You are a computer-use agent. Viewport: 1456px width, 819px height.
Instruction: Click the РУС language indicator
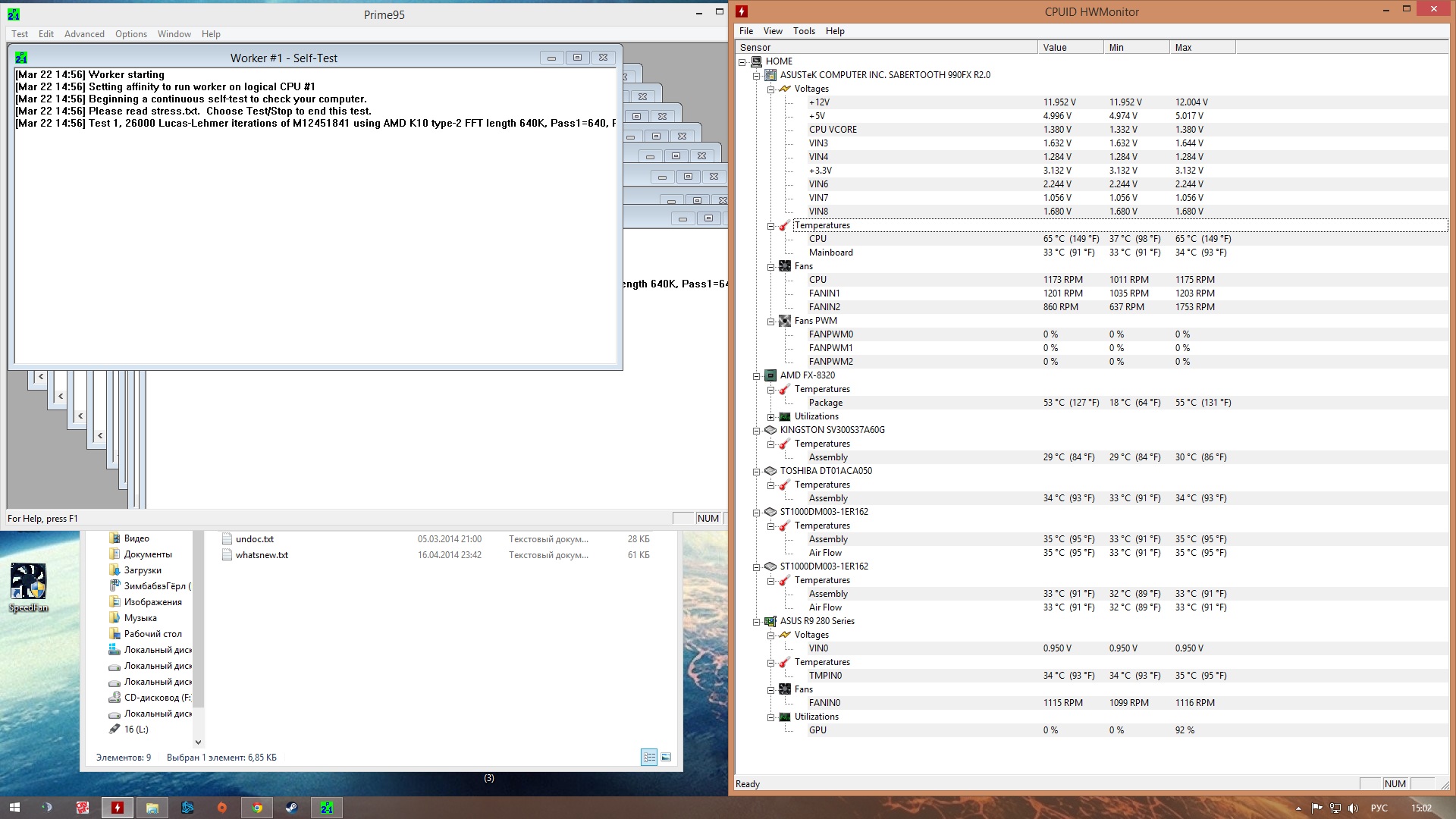tap(1379, 808)
